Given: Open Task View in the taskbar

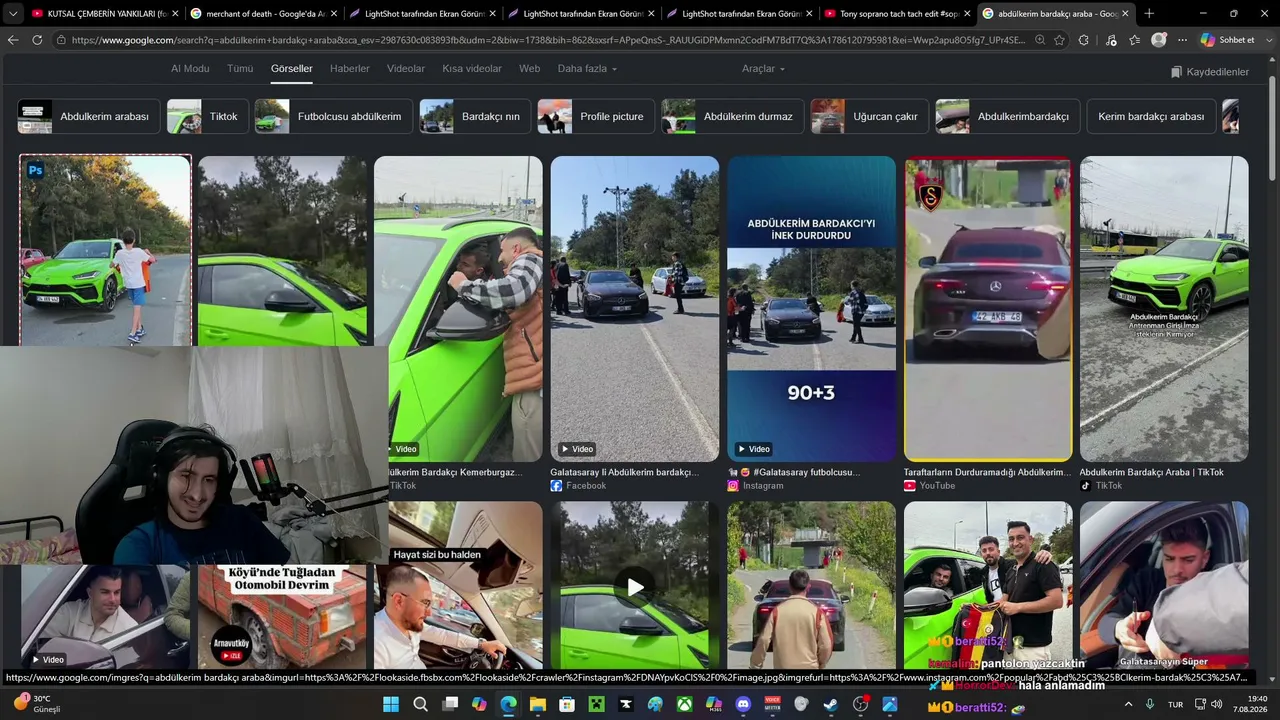Looking at the screenshot, I should [450, 704].
